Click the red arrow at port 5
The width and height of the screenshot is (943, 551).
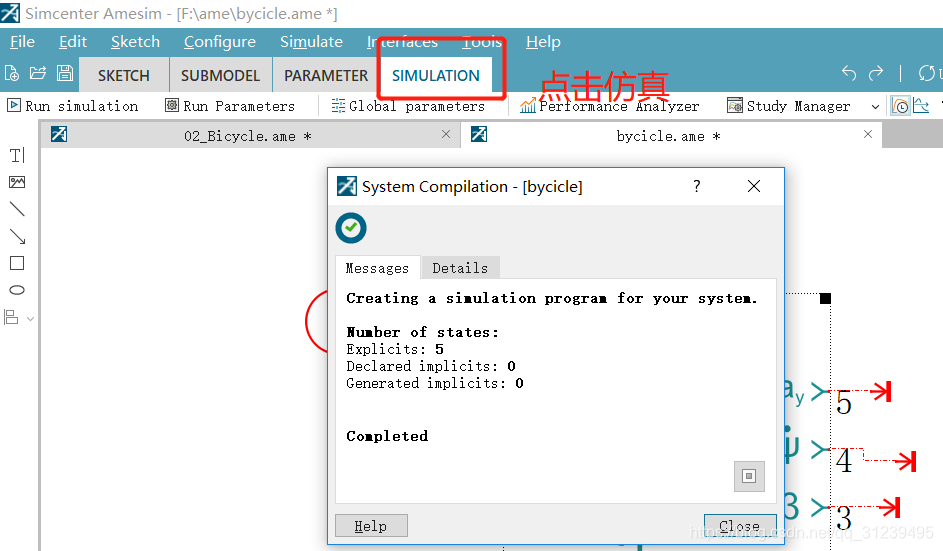[880, 392]
